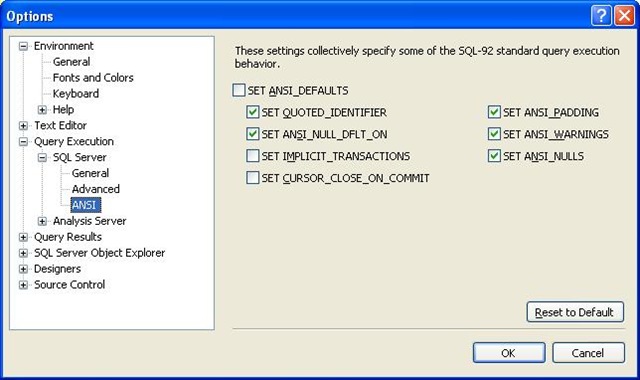Collapse the SQL Server node

pos(42,158)
